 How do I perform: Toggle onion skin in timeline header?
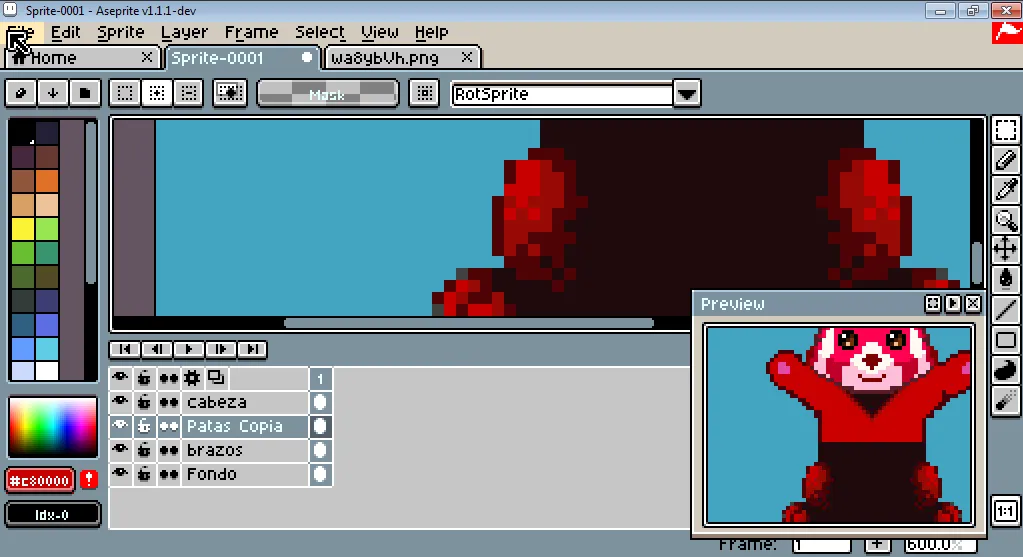click(x=216, y=378)
